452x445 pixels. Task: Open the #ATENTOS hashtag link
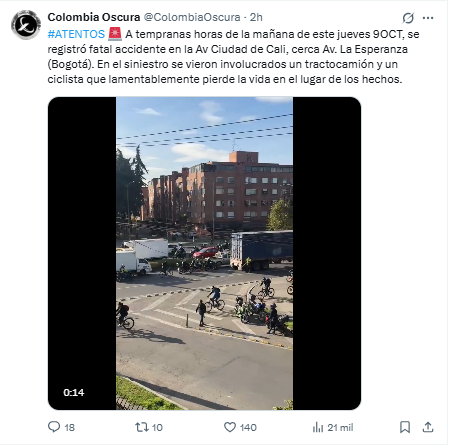76,34
